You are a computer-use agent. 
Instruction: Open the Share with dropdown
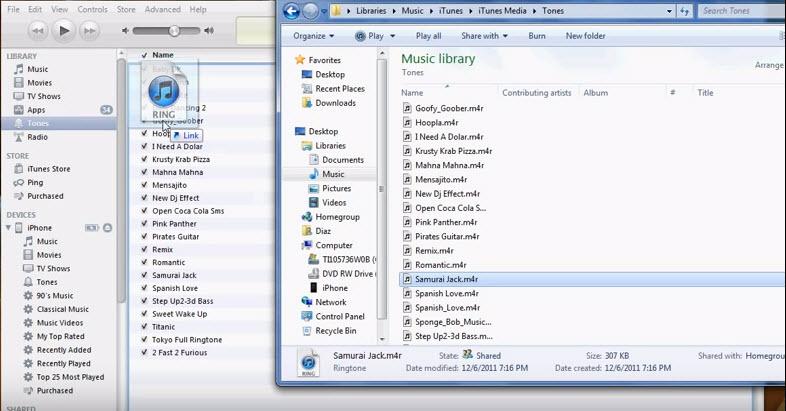pos(484,36)
